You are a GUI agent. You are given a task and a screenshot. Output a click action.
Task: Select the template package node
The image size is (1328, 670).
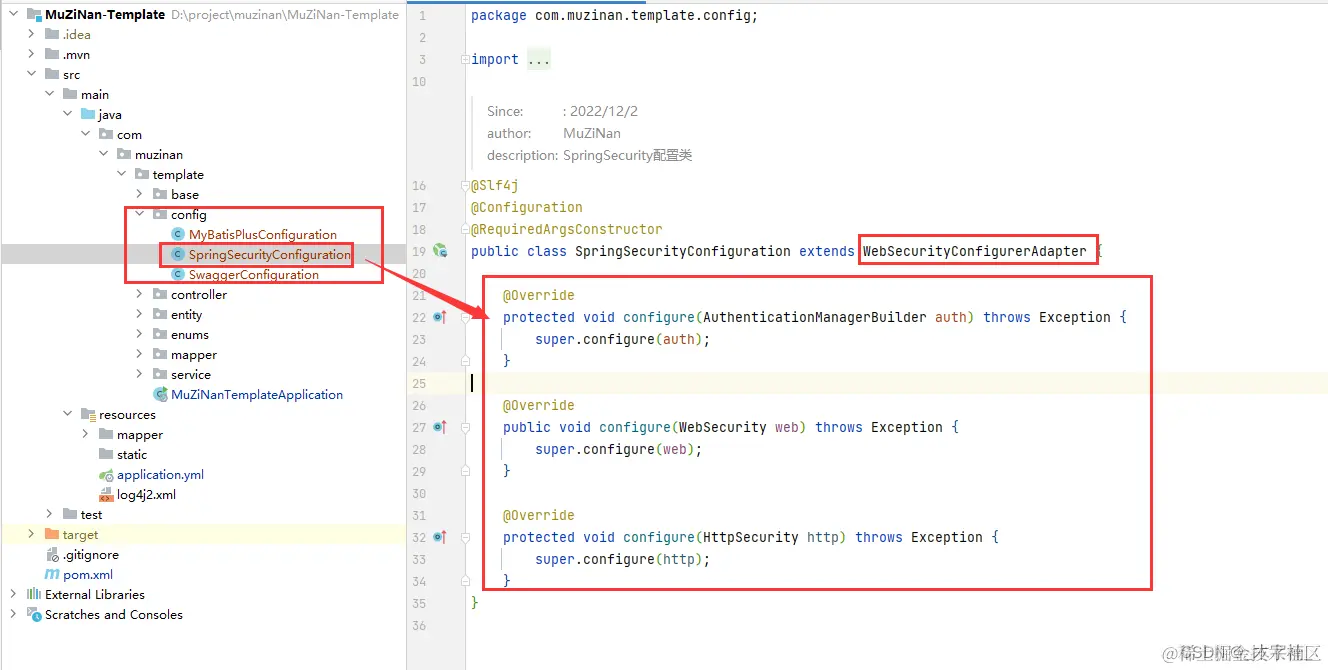178,175
